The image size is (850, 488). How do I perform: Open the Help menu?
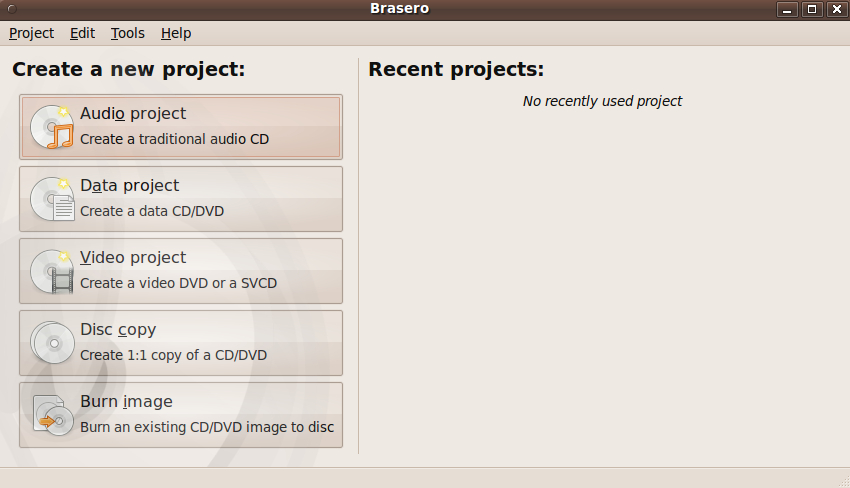176,33
